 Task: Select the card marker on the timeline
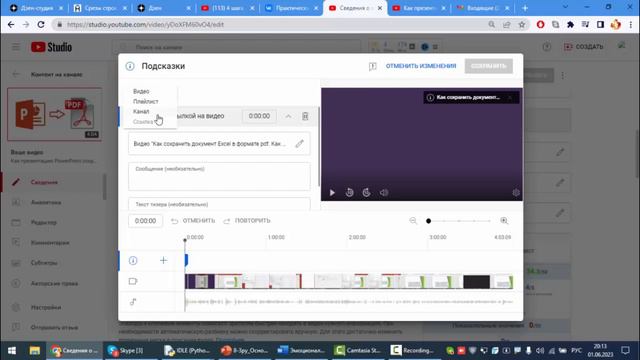186,260
